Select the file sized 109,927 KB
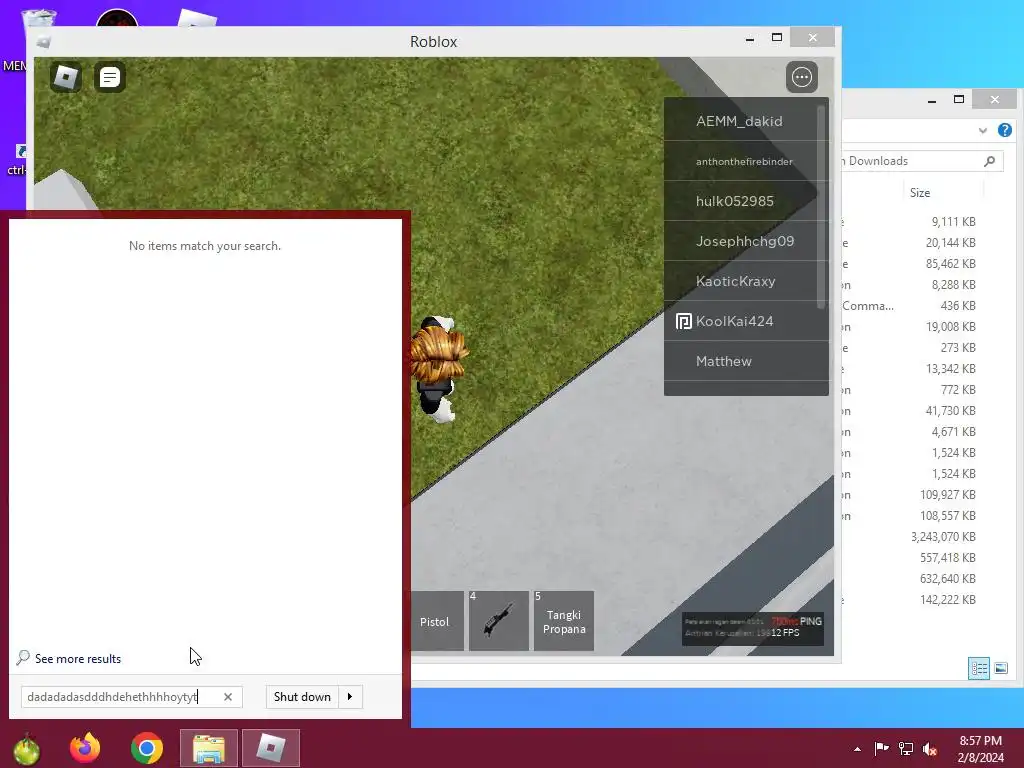 coord(948,495)
